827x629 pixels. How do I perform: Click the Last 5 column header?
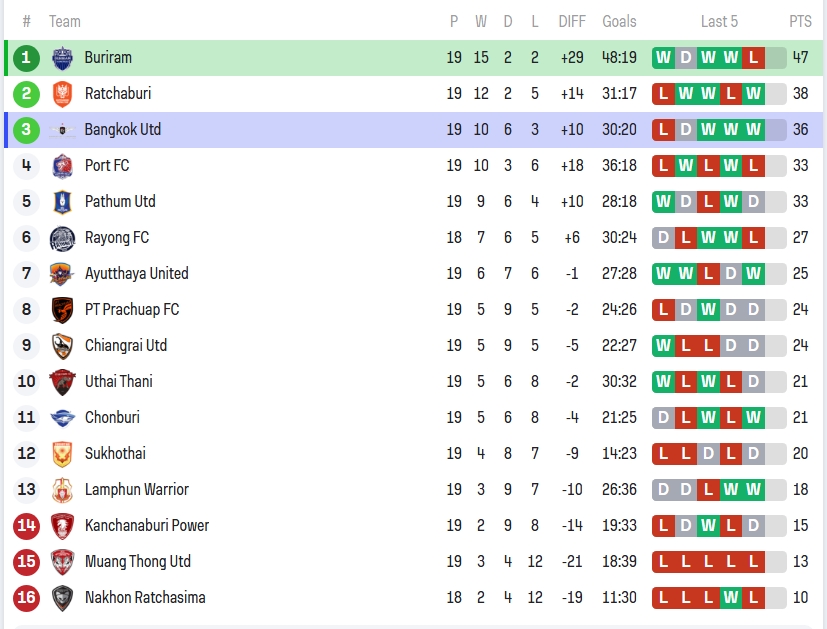click(x=719, y=21)
